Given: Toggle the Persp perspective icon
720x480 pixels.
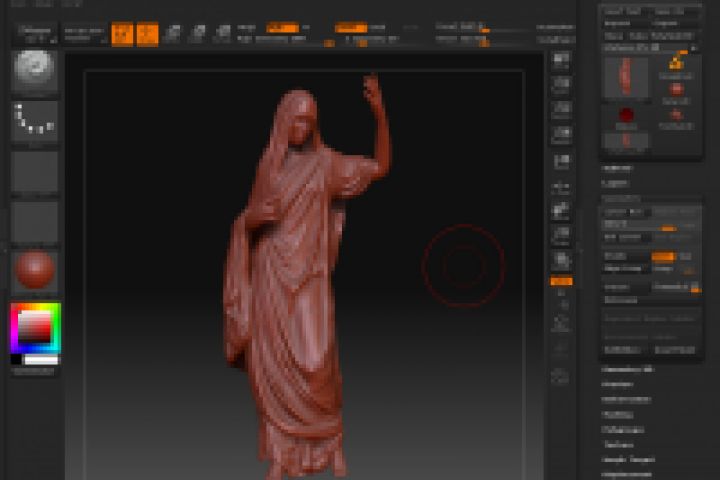Looking at the screenshot, I should [x=561, y=187].
